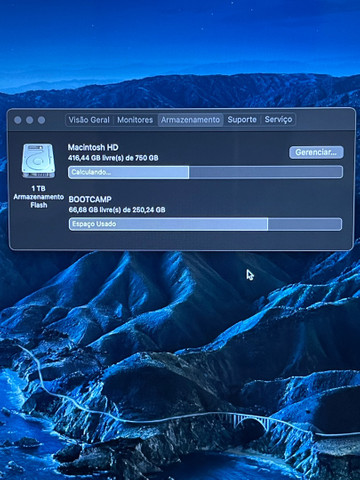360x480 pixels.
Task: Open the Monitores tab
Action: point(135,120)
